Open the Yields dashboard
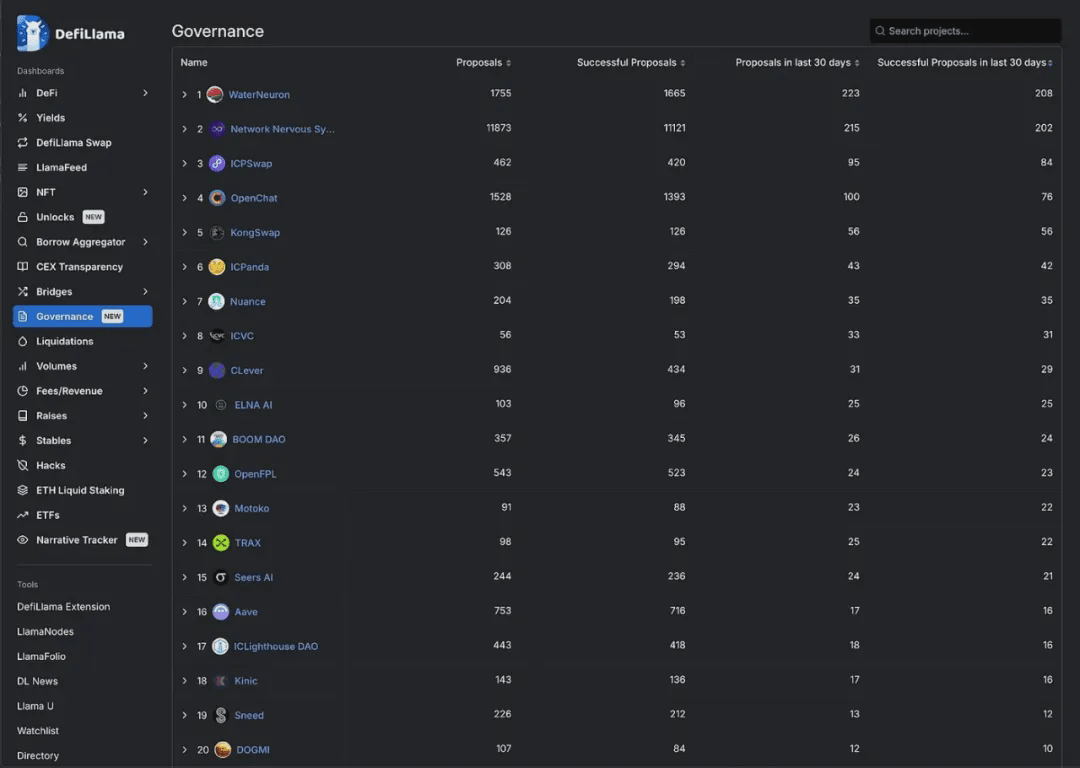The image size is (1080, 768). pos(50,118)
